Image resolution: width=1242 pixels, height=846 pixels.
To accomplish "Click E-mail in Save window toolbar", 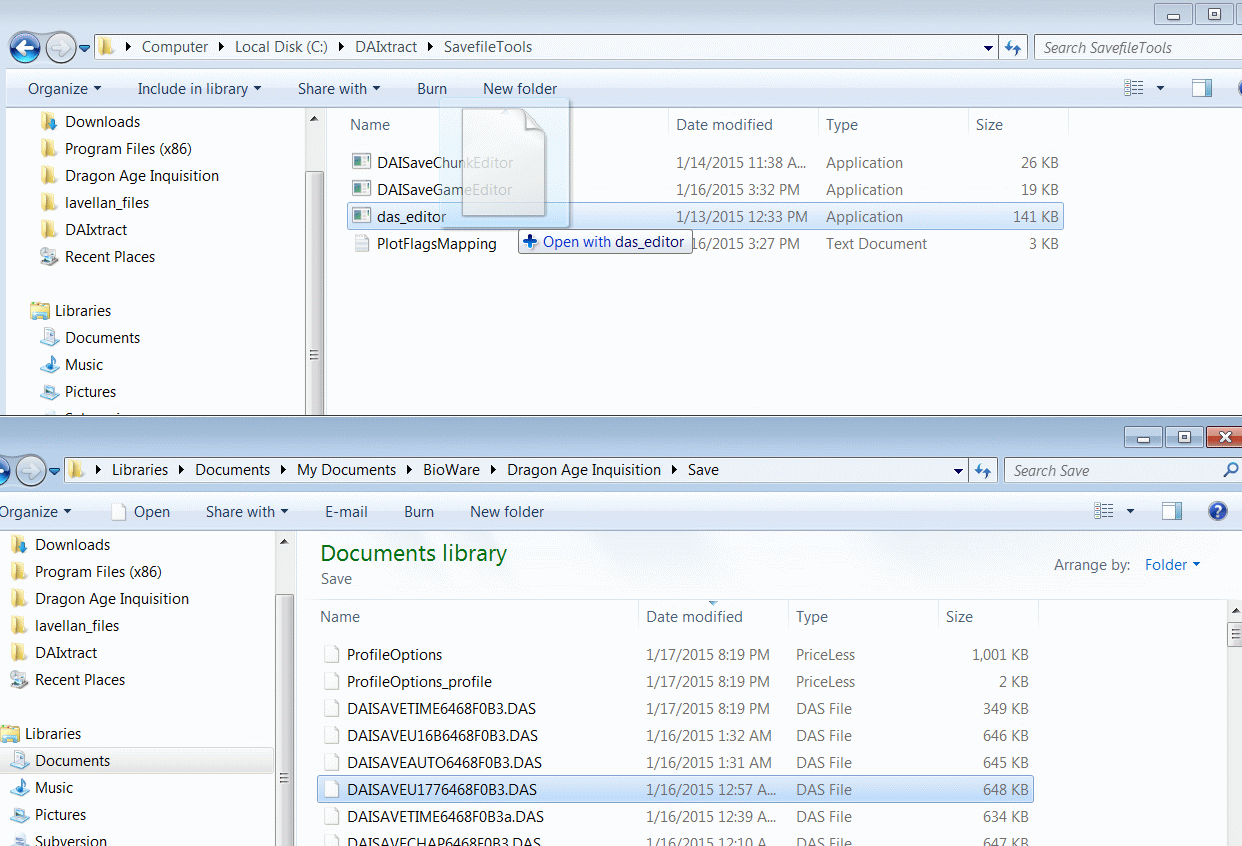I will pos(346,511).
